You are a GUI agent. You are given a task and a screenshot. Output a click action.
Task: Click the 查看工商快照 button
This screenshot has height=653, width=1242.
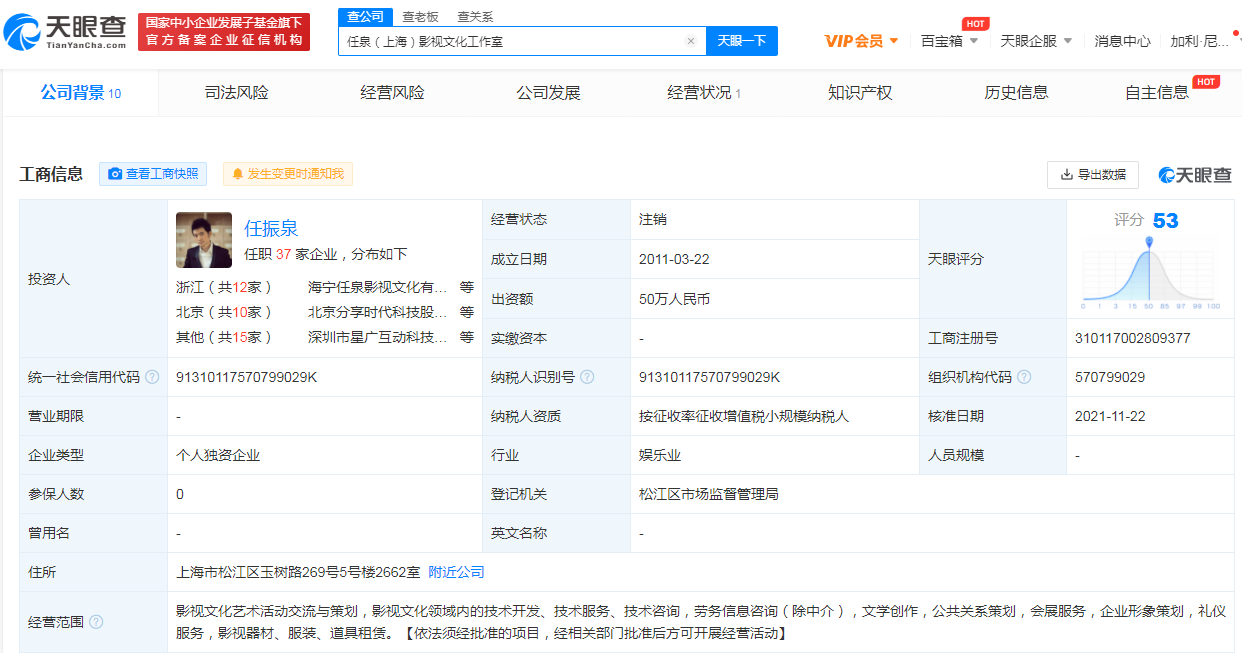pyautogui.click(x=153, y=174)
